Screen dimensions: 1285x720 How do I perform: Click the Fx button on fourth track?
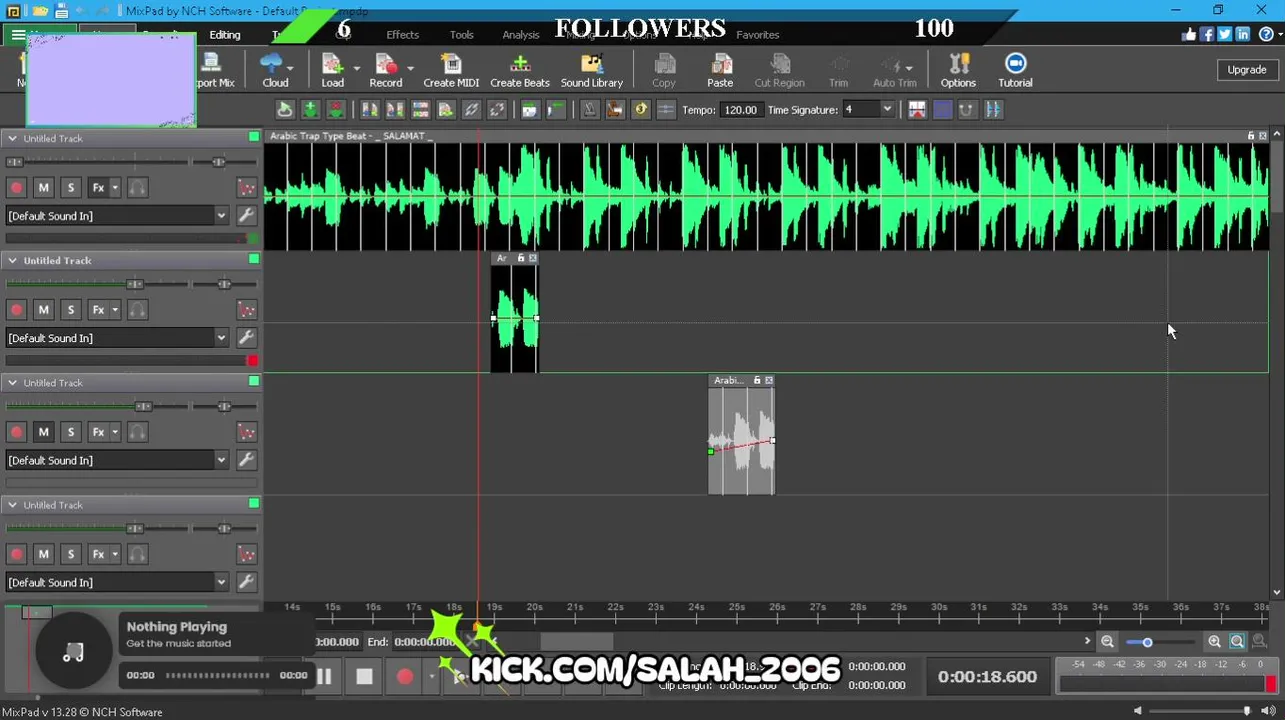click(x=98, y=554)
